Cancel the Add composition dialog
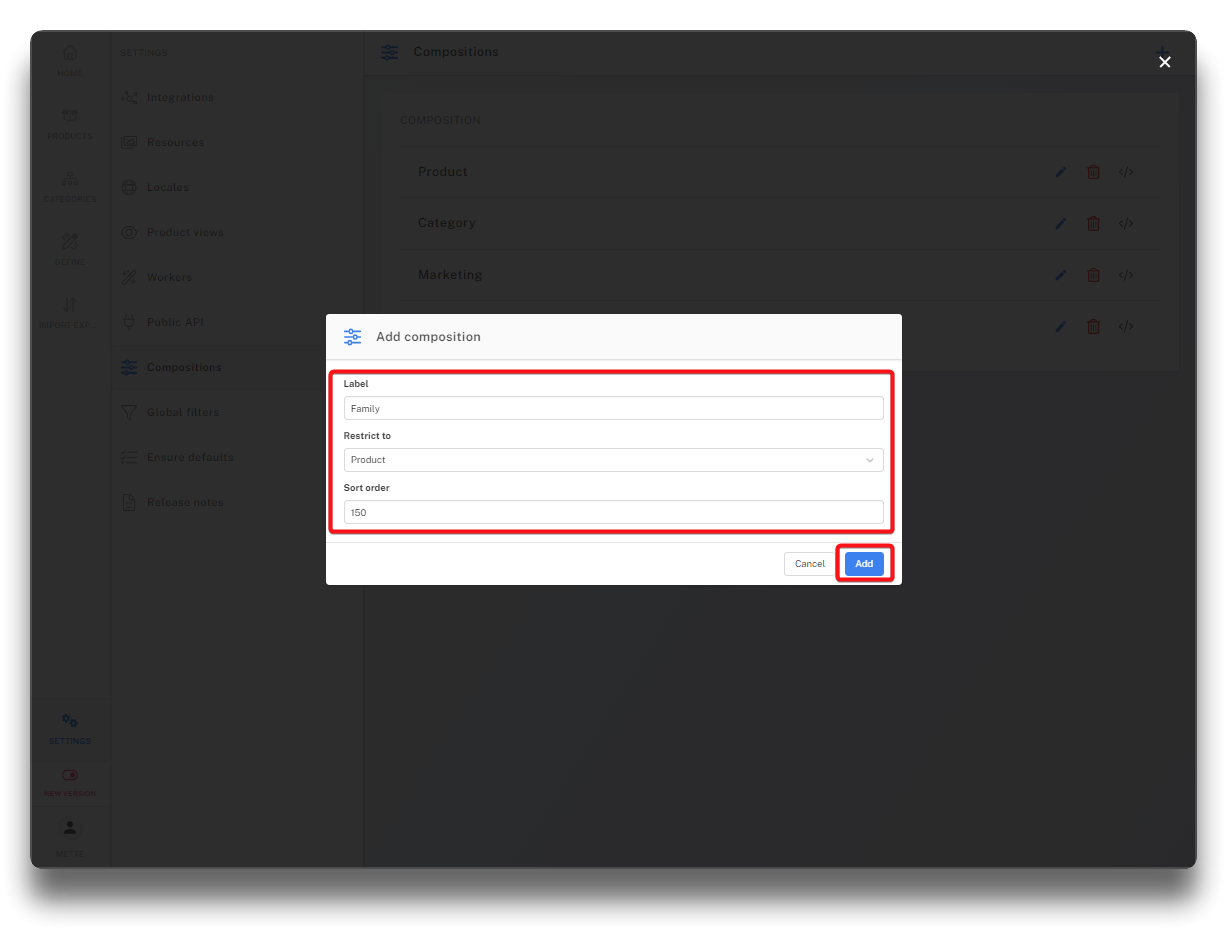1227x931 pixels. (x=809, y=564)
